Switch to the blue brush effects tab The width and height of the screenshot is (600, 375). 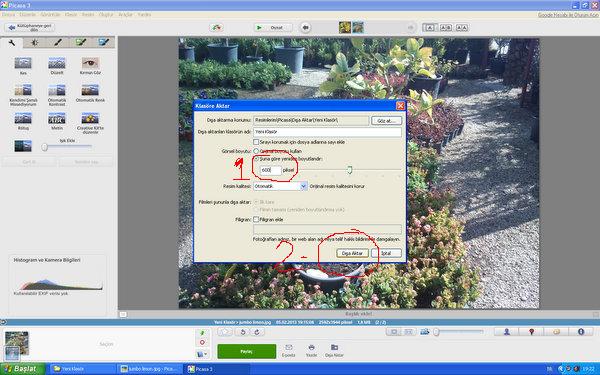click(103, 42)
